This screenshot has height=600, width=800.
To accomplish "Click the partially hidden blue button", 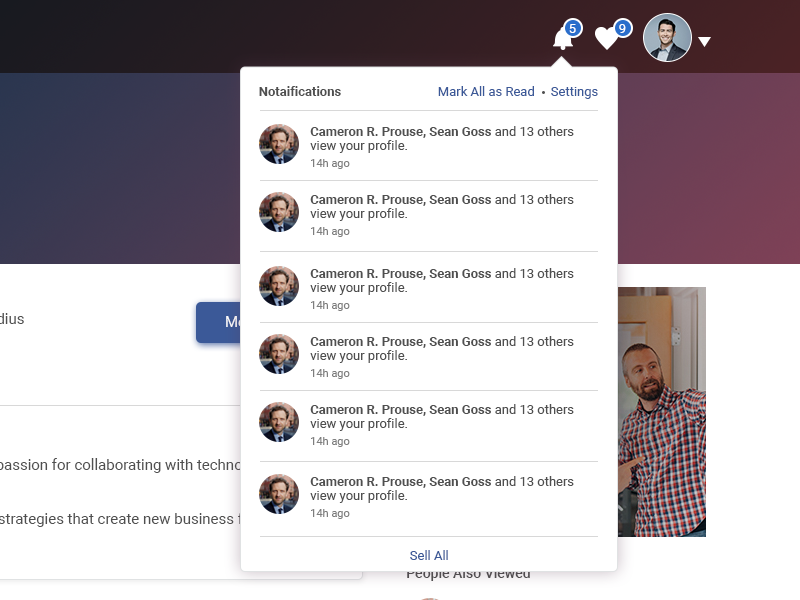I will 218,322.
